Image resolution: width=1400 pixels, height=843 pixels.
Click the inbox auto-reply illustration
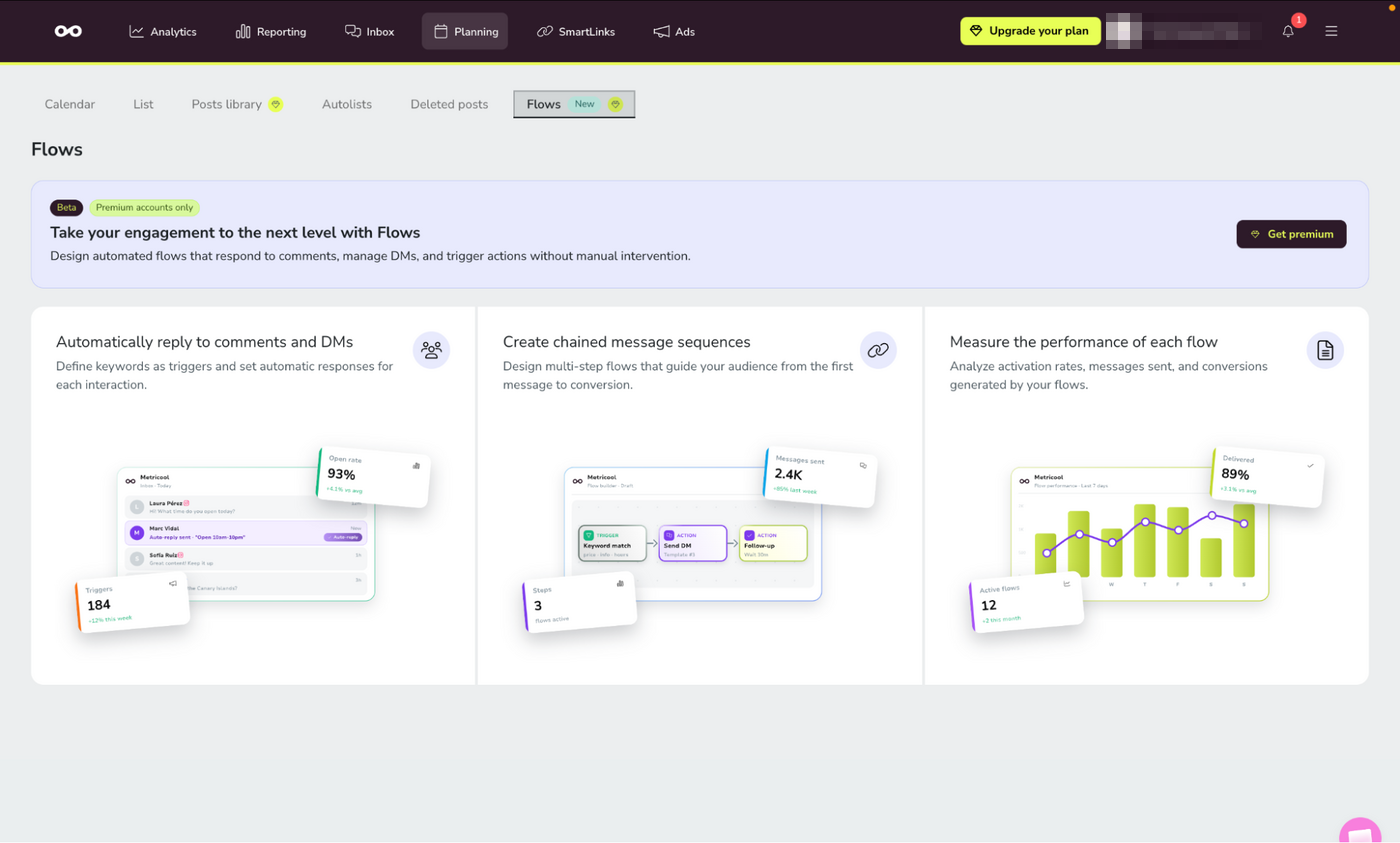pos(253,538)
